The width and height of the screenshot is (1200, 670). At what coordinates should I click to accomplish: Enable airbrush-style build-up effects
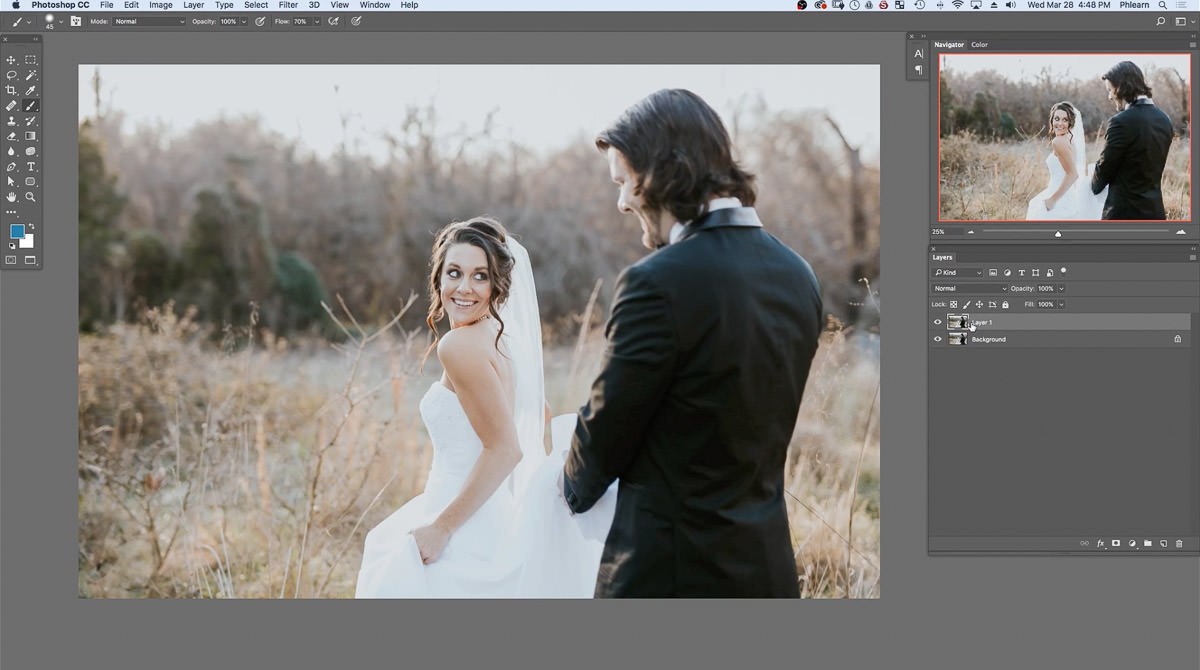click(333, 21)
